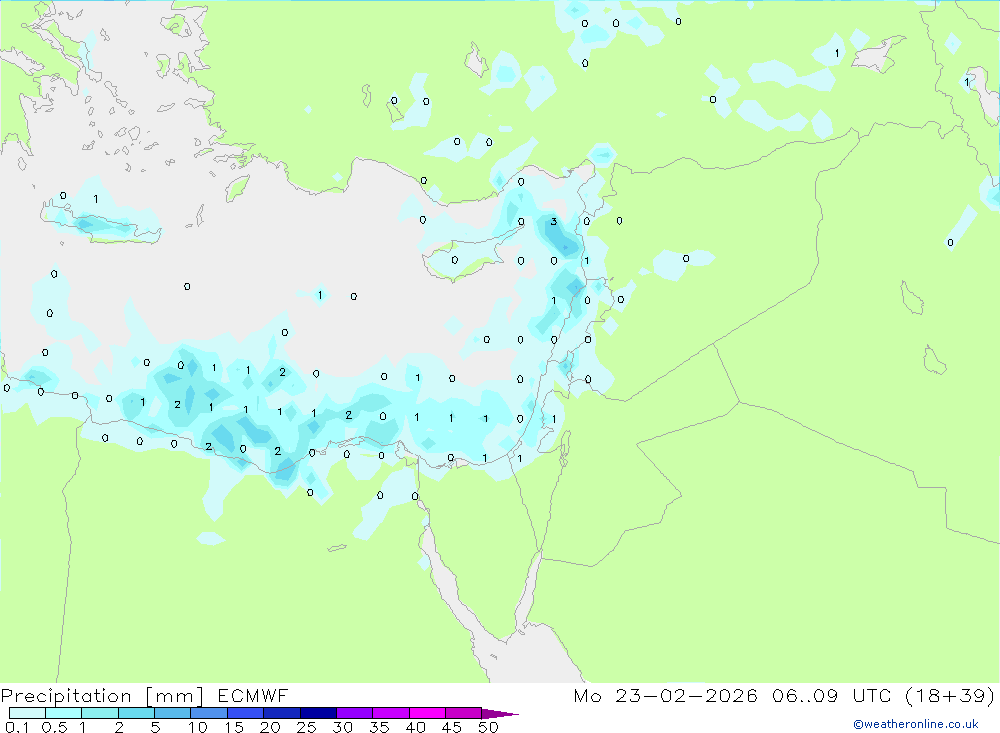Click the date 'Mo 23-02-2026'
The image size is (1000, 733).
pos(665,695)
